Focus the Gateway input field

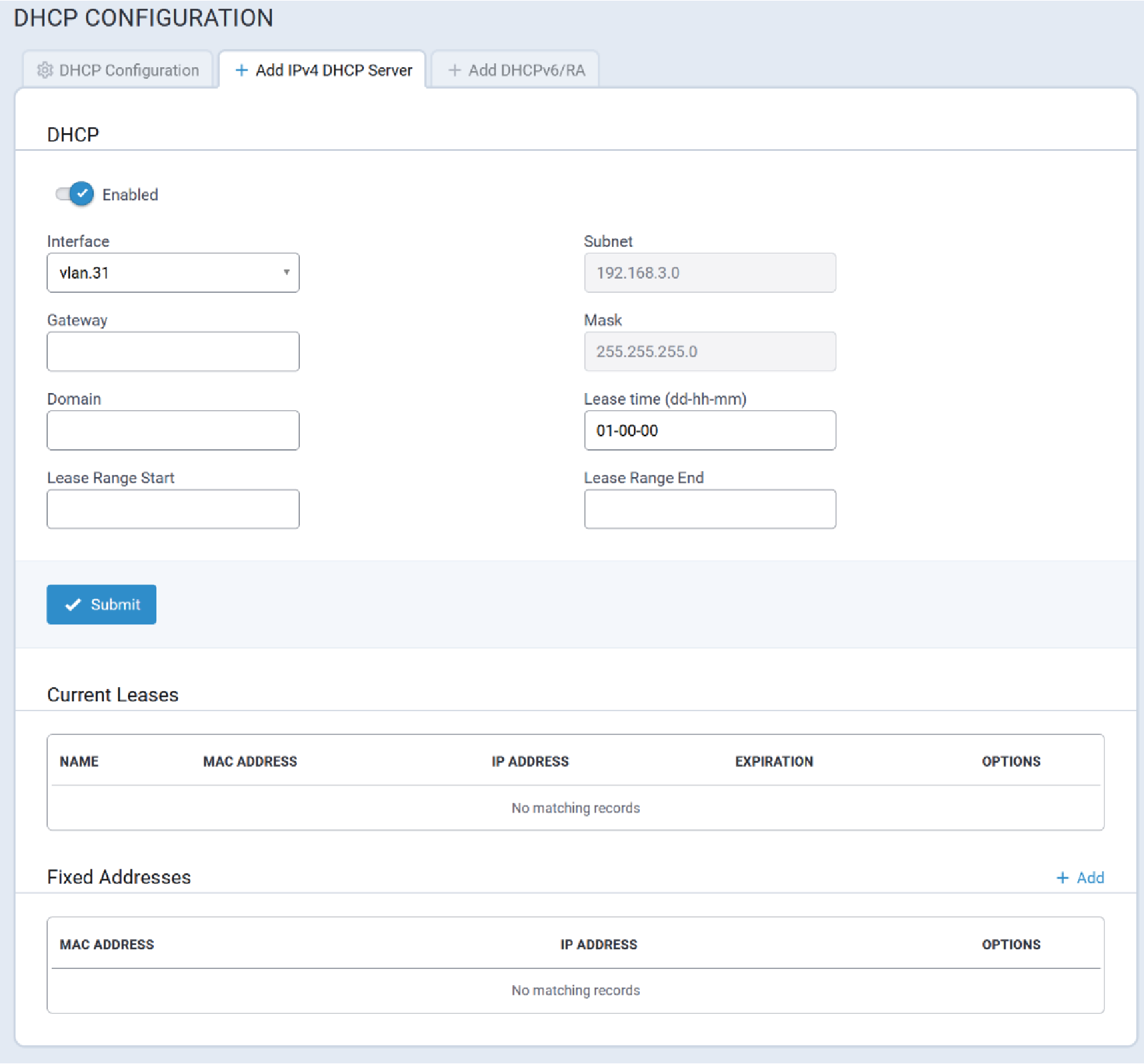(173, 352)
